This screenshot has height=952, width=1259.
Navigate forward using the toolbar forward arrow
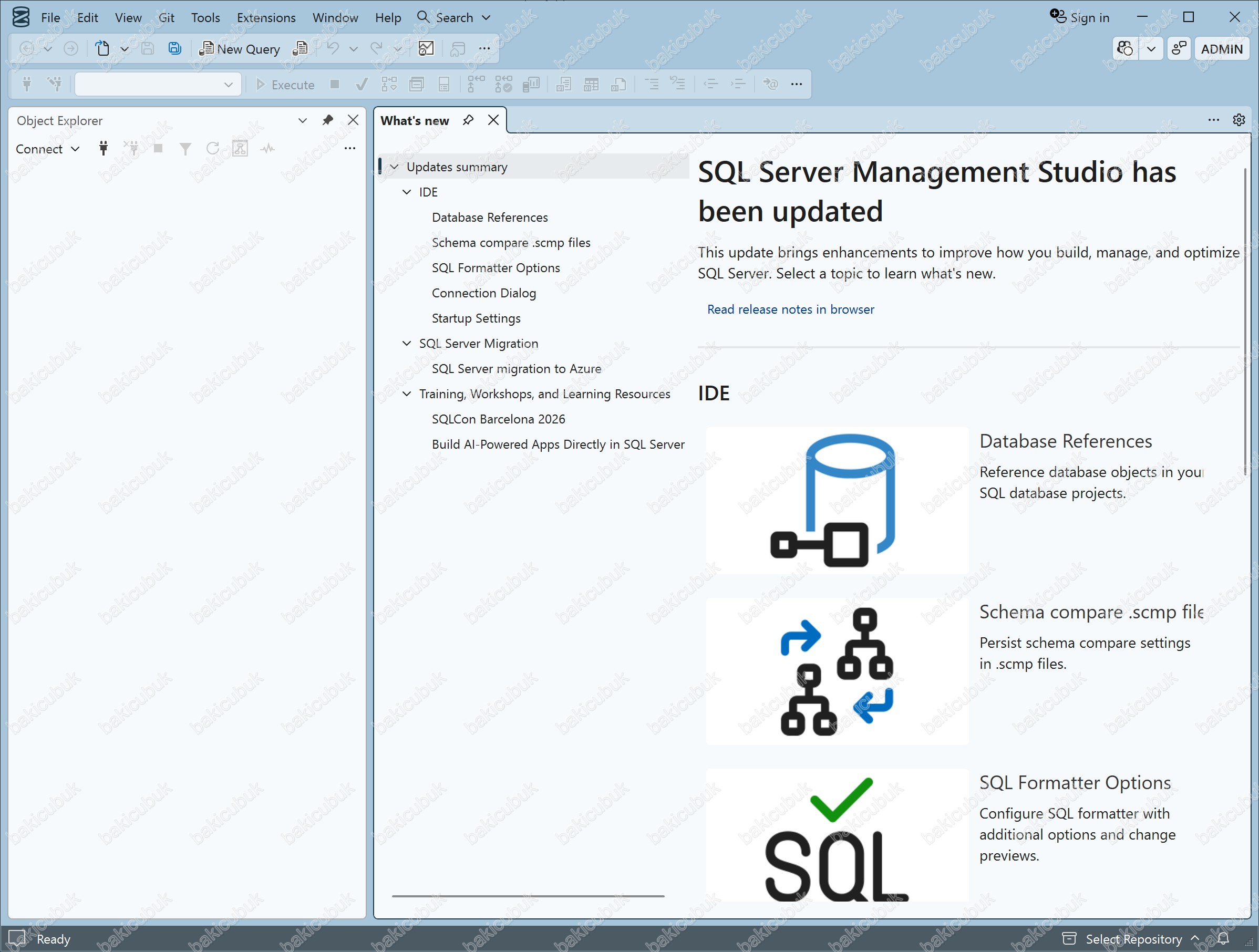70,49
